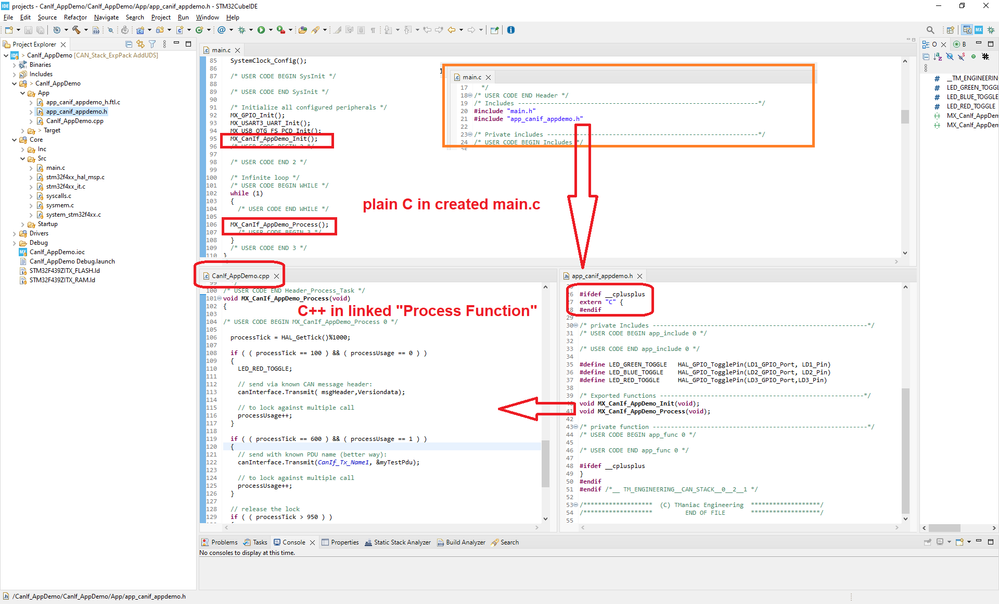Click the Sort alphabetically icon in Outline panel
999x604 pixels.
938,56
